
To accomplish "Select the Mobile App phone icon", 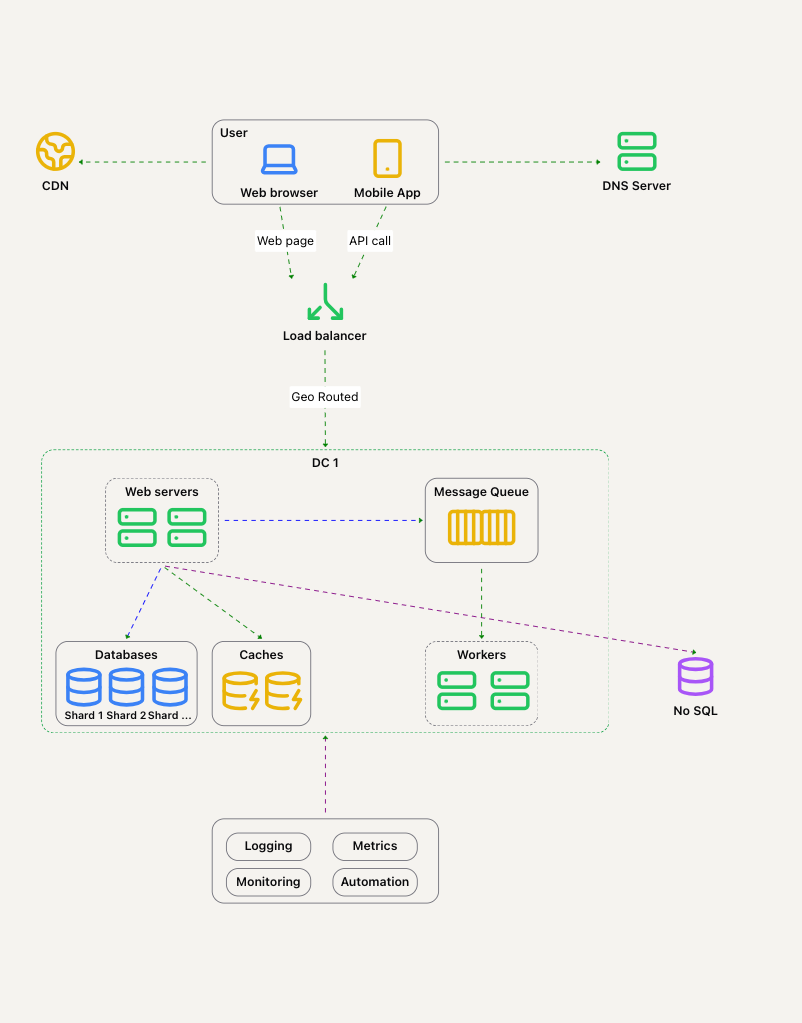I will pos(387,159).
